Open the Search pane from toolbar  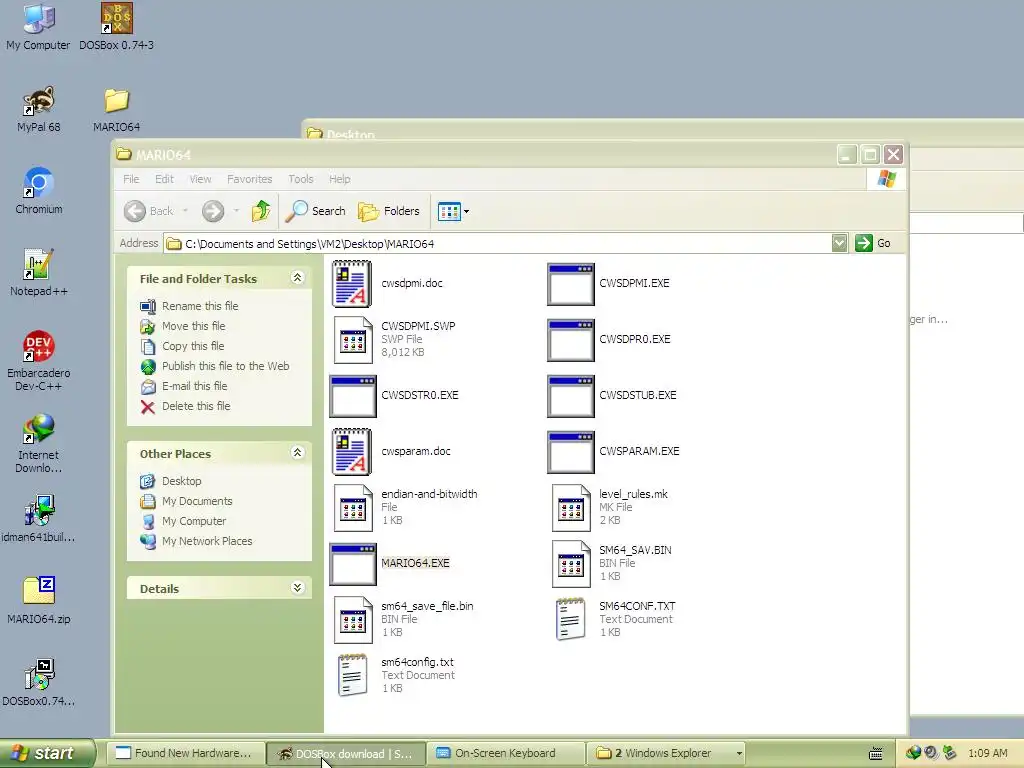(x=315, y=211)
